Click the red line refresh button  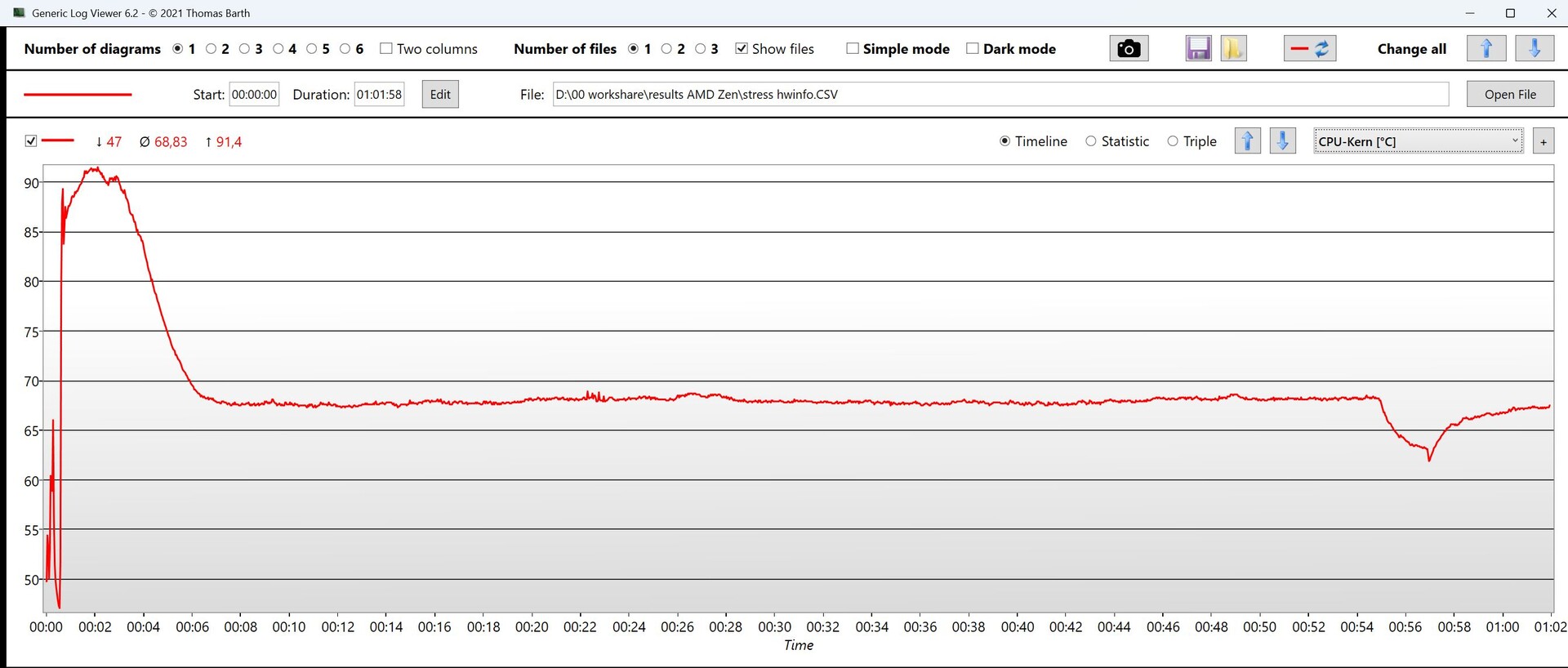[1310, 49]
